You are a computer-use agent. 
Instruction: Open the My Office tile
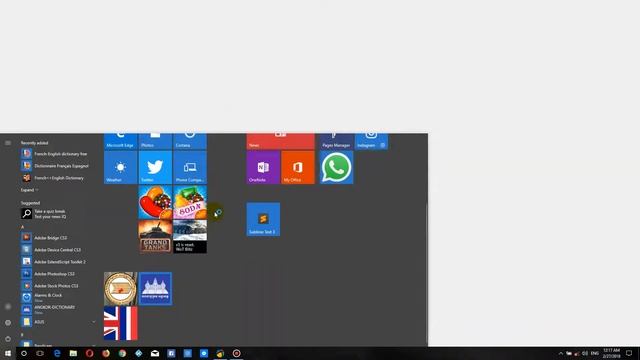click(x=298, y=167)
